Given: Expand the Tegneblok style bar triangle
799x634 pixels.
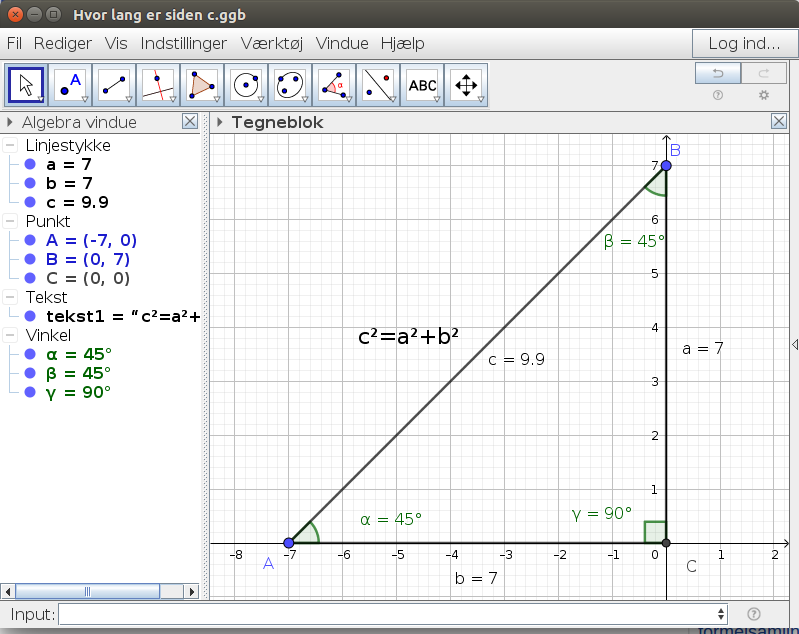Looking at the screenshot, I should coord(220,122).
